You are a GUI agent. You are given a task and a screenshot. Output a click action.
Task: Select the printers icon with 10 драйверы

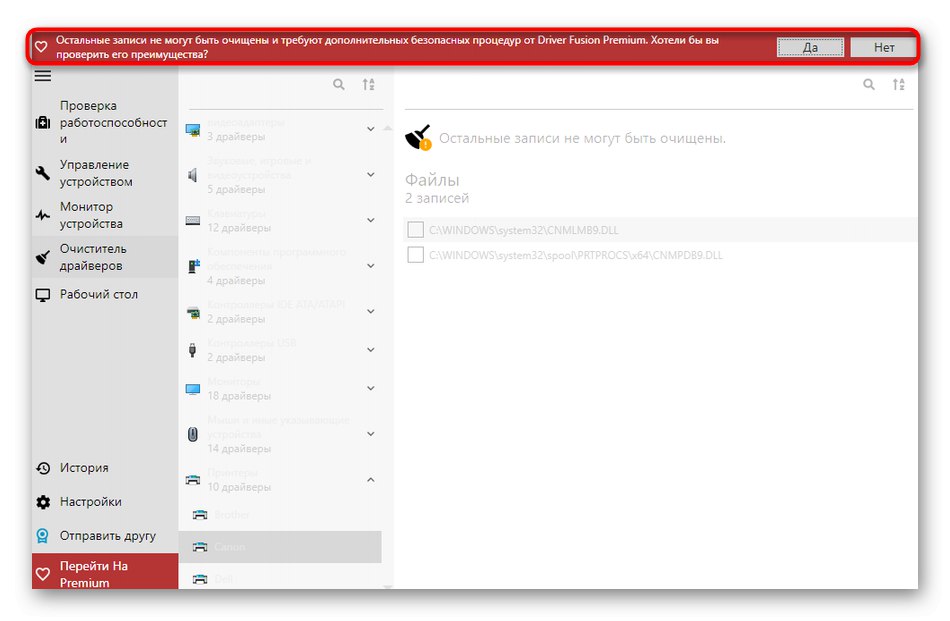coord(193,480)
